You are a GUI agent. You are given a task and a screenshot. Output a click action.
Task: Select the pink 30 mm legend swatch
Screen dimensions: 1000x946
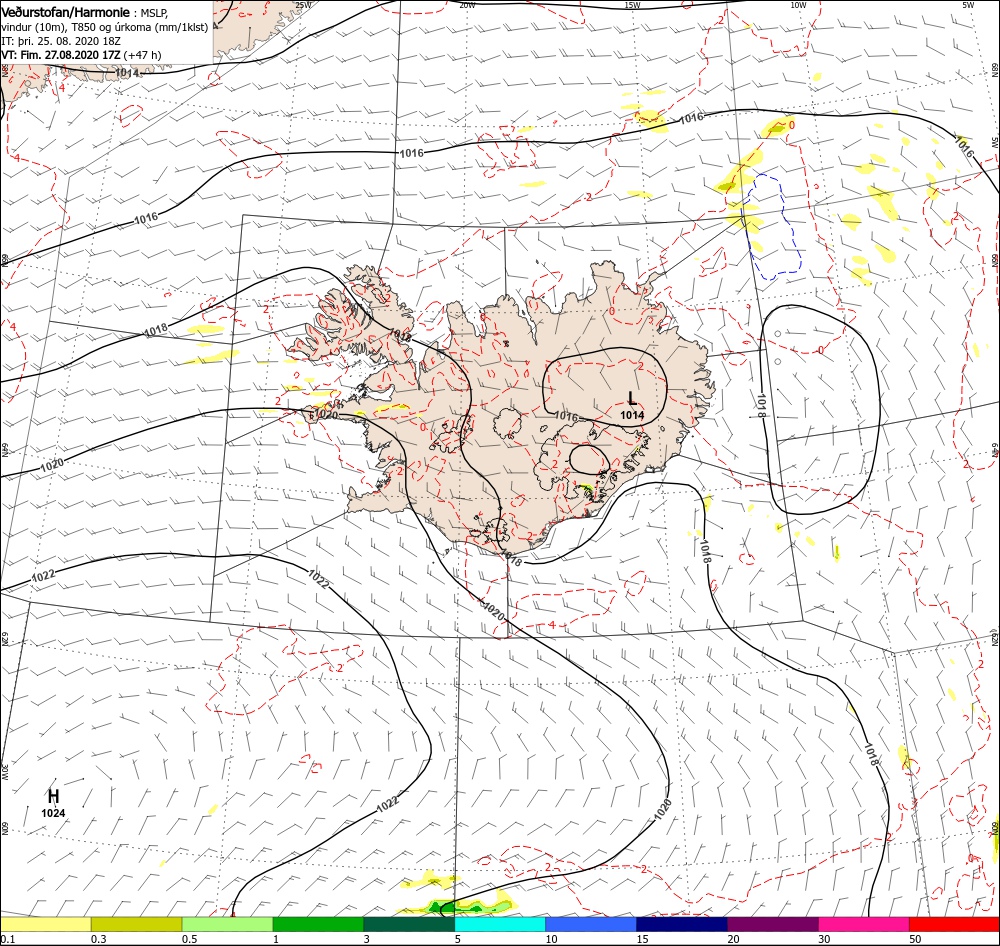[x=864, y=924]
